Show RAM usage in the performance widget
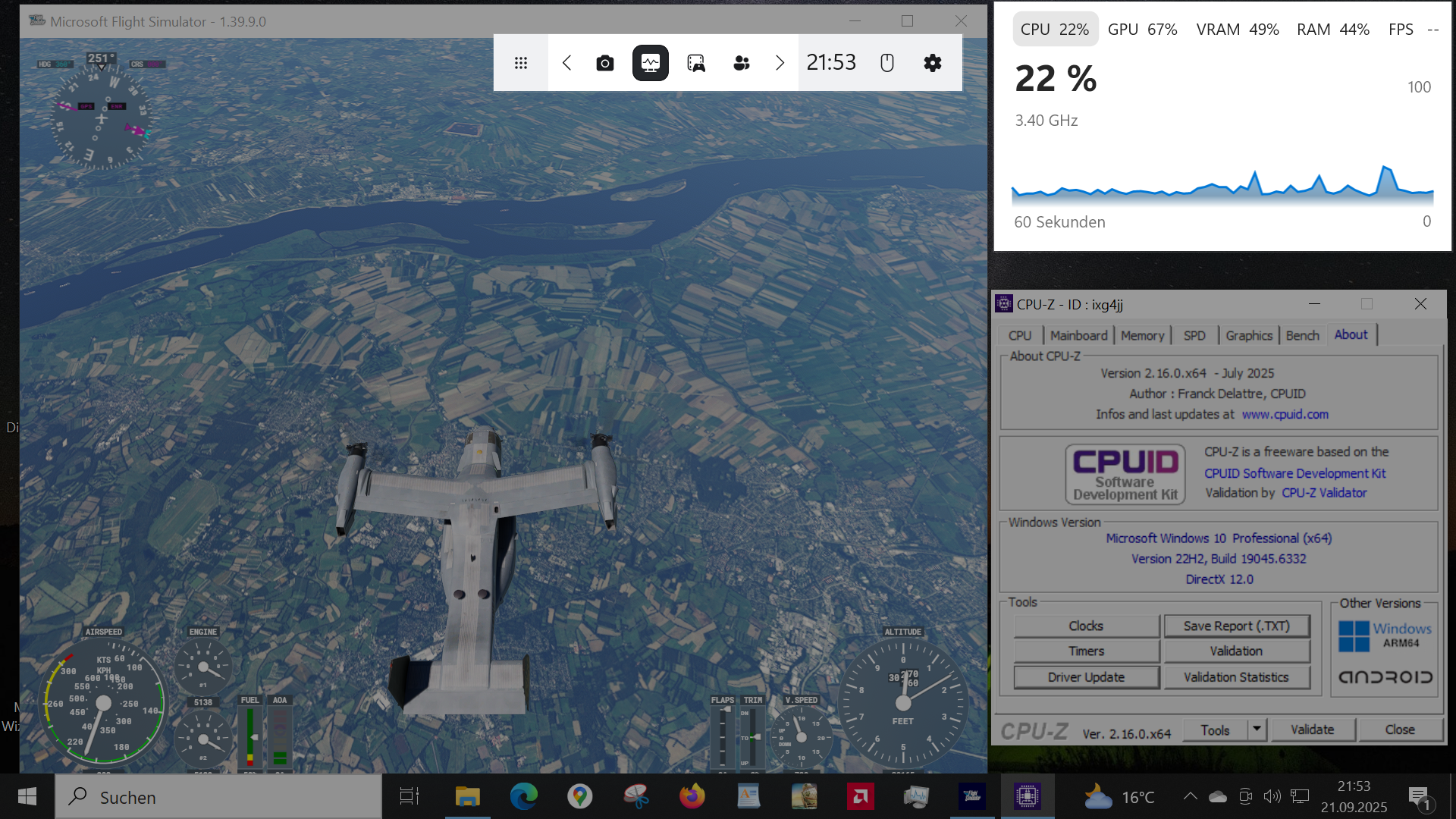 [x=1332, y=29]
